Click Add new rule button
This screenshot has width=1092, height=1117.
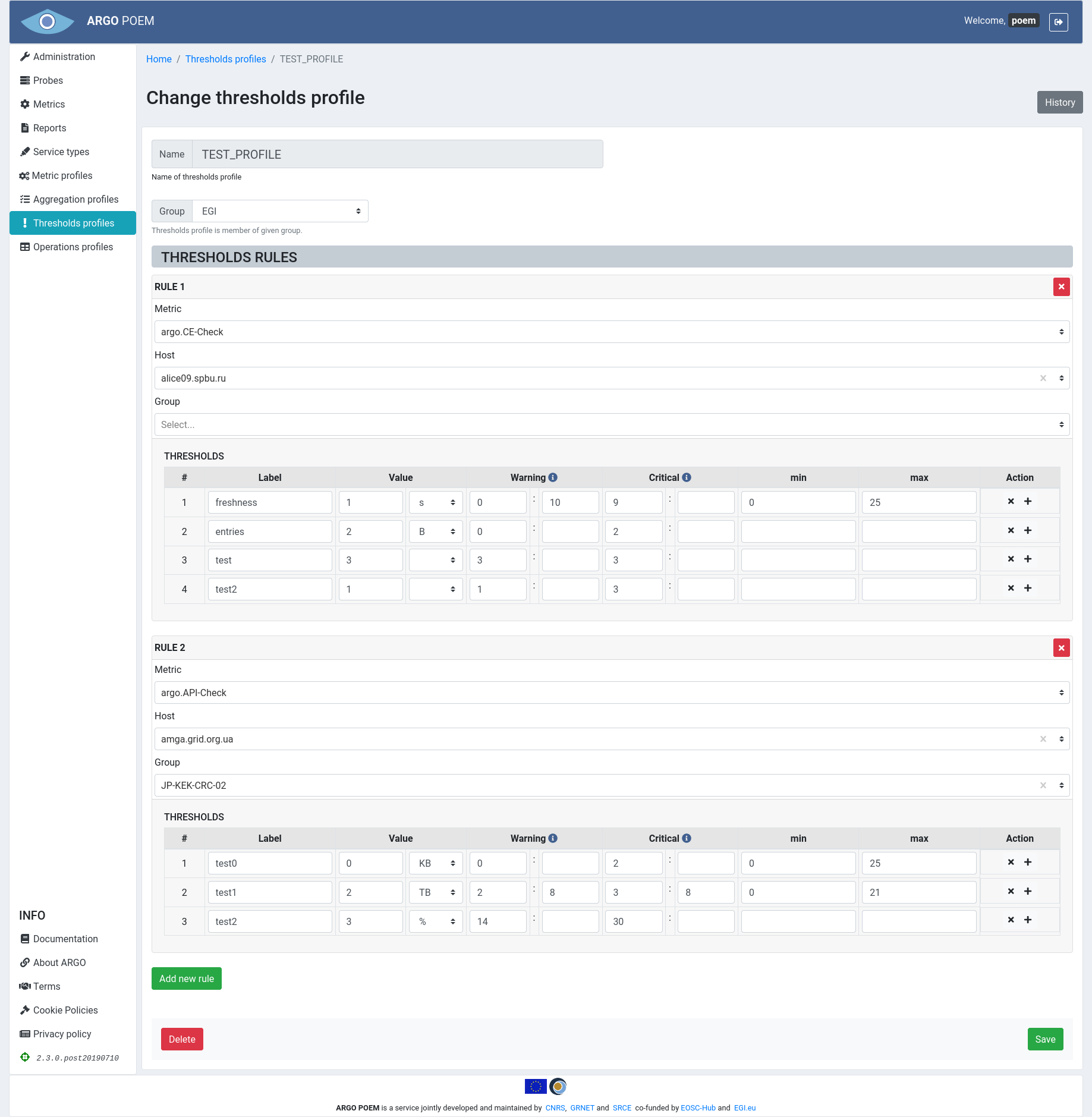[187, 978]
